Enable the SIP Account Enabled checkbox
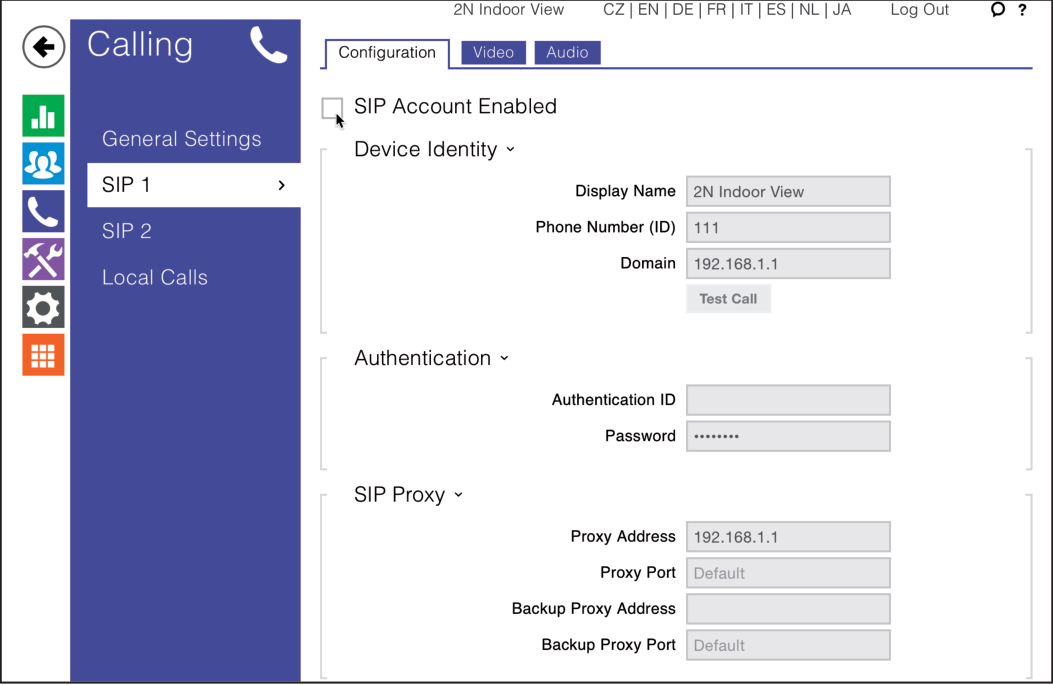Image resolution: width=1053 pixels, height=685 pixels. (332, 108)
